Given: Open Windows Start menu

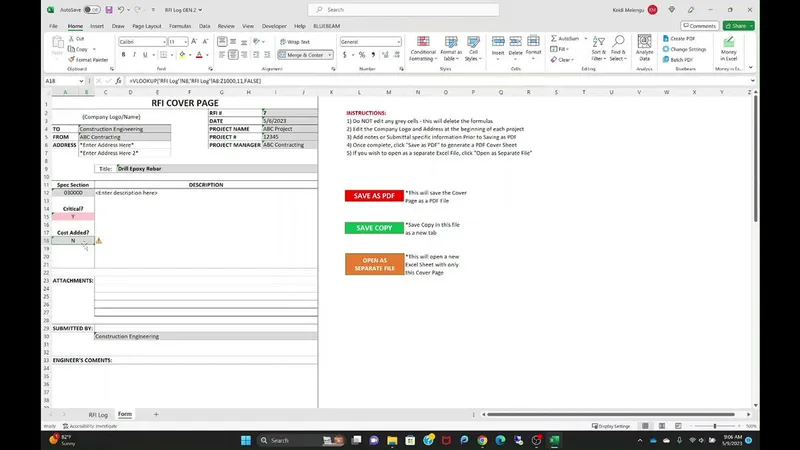Looking at the screenshot, I should click(246, 440).
